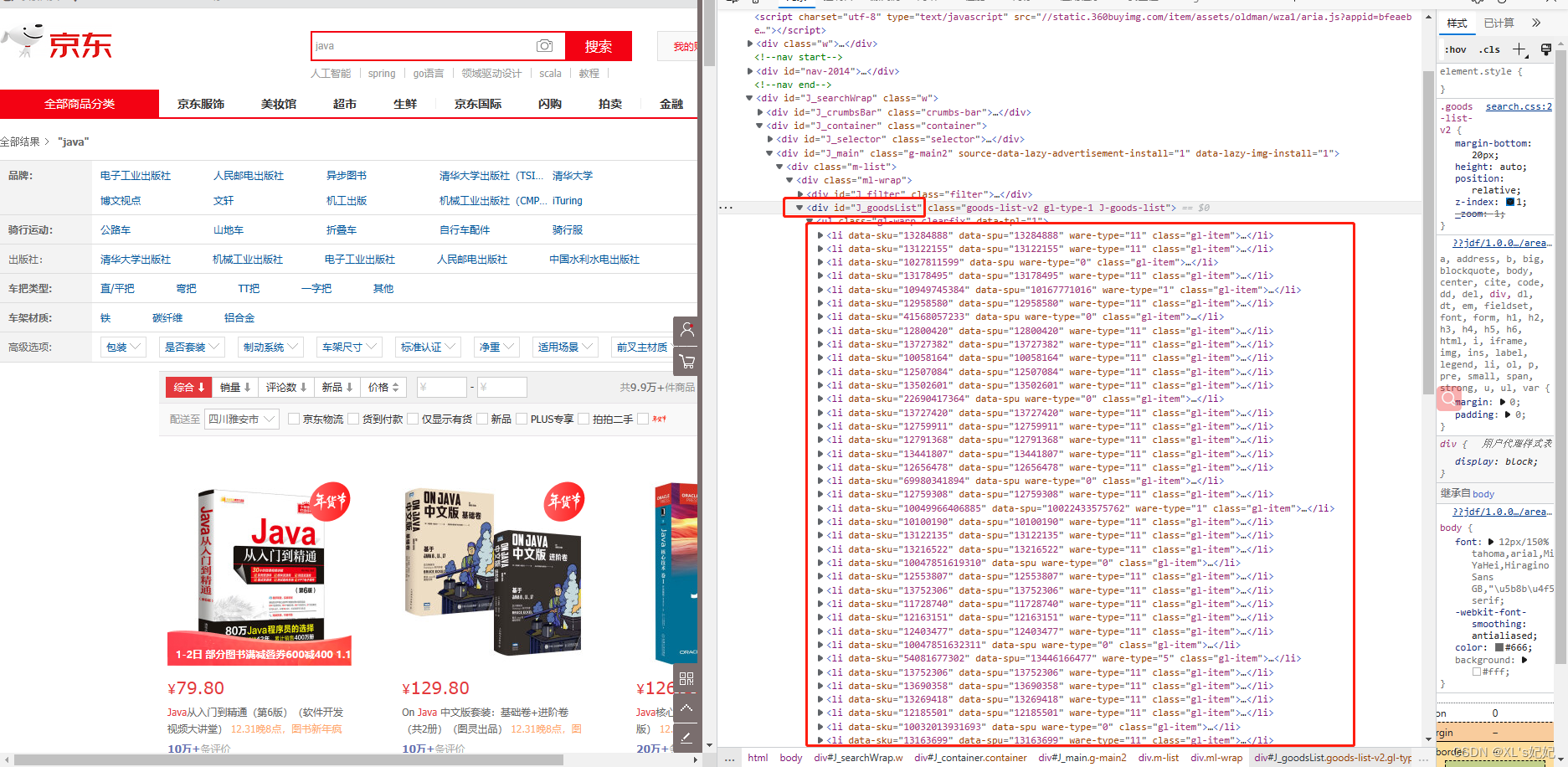Click the z-index value icon in styles
The width and height of the screenshot is (1568, 767).
coord(1510,202)
